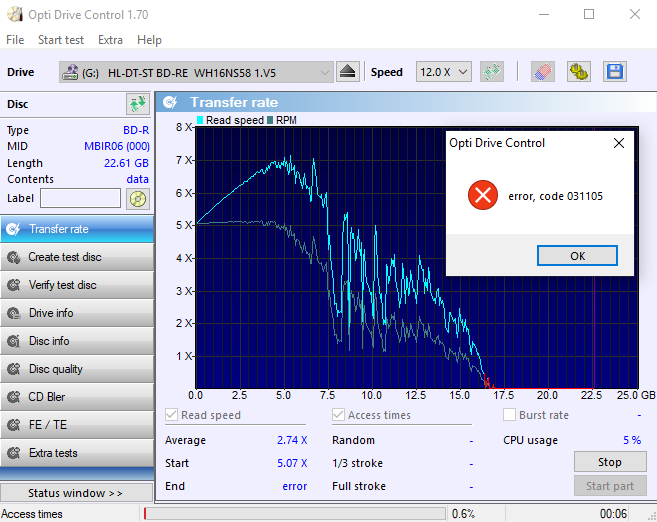The height and width of the screenshot is (522, 657).
Task: Click the Opti Drive Control app icon in the title bar
Action: pos(15,15)
